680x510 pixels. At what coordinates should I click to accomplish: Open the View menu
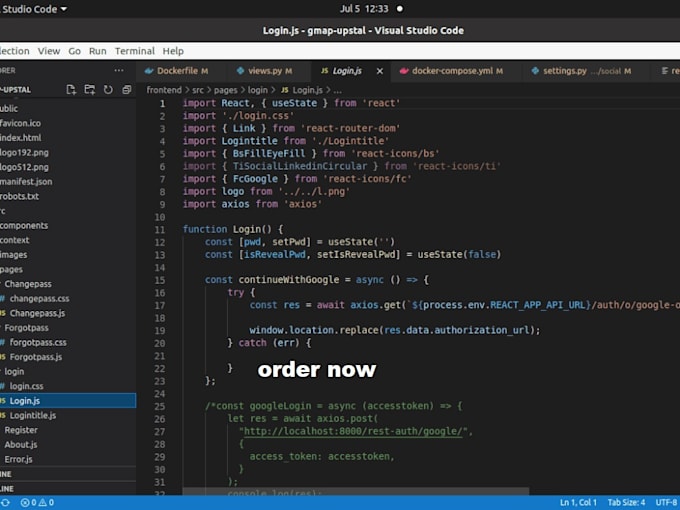49,51
